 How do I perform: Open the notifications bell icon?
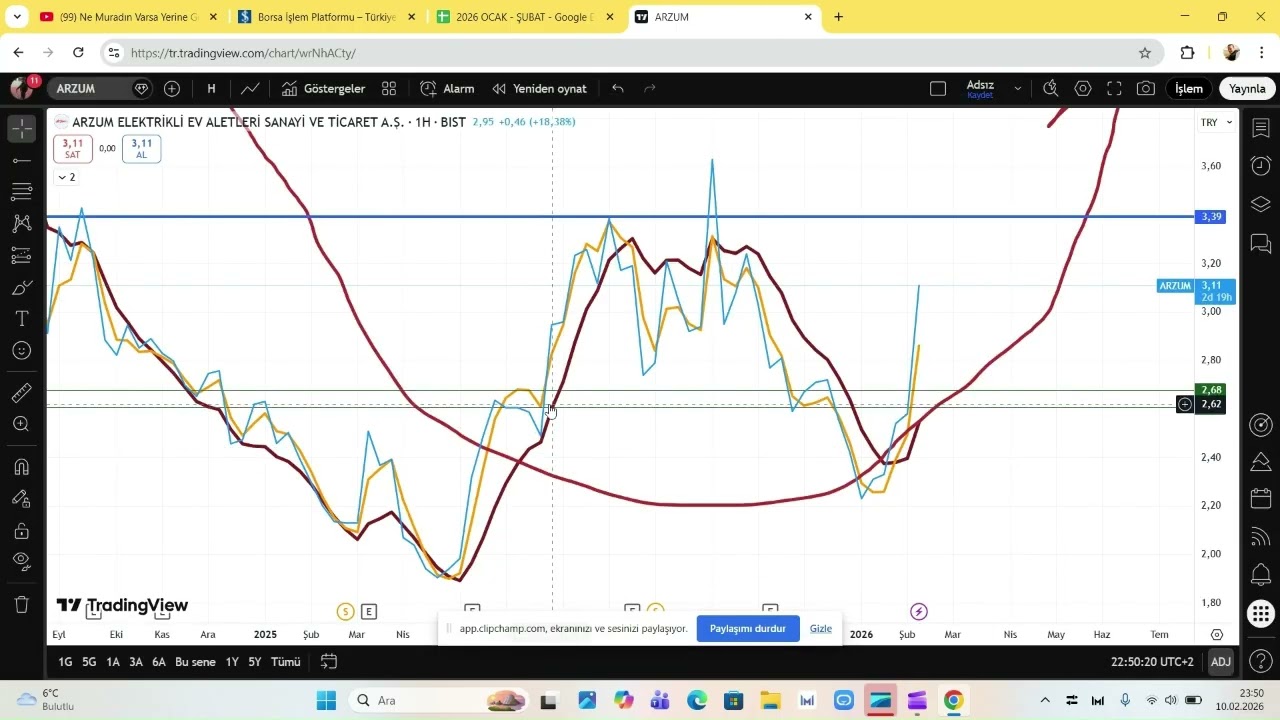coord(1261,576)
